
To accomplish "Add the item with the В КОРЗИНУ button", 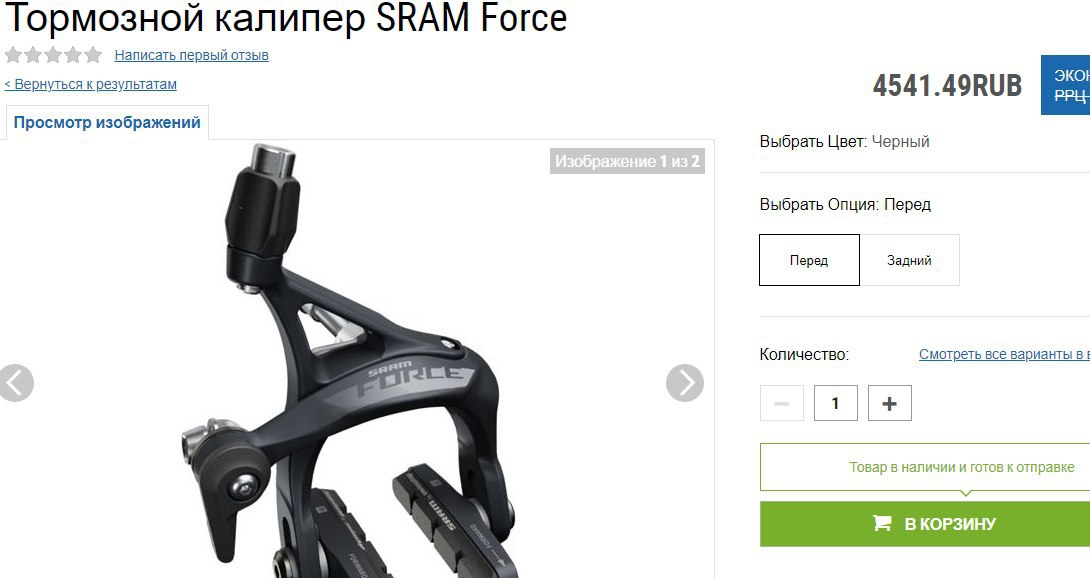I will (x=925, y=524).
